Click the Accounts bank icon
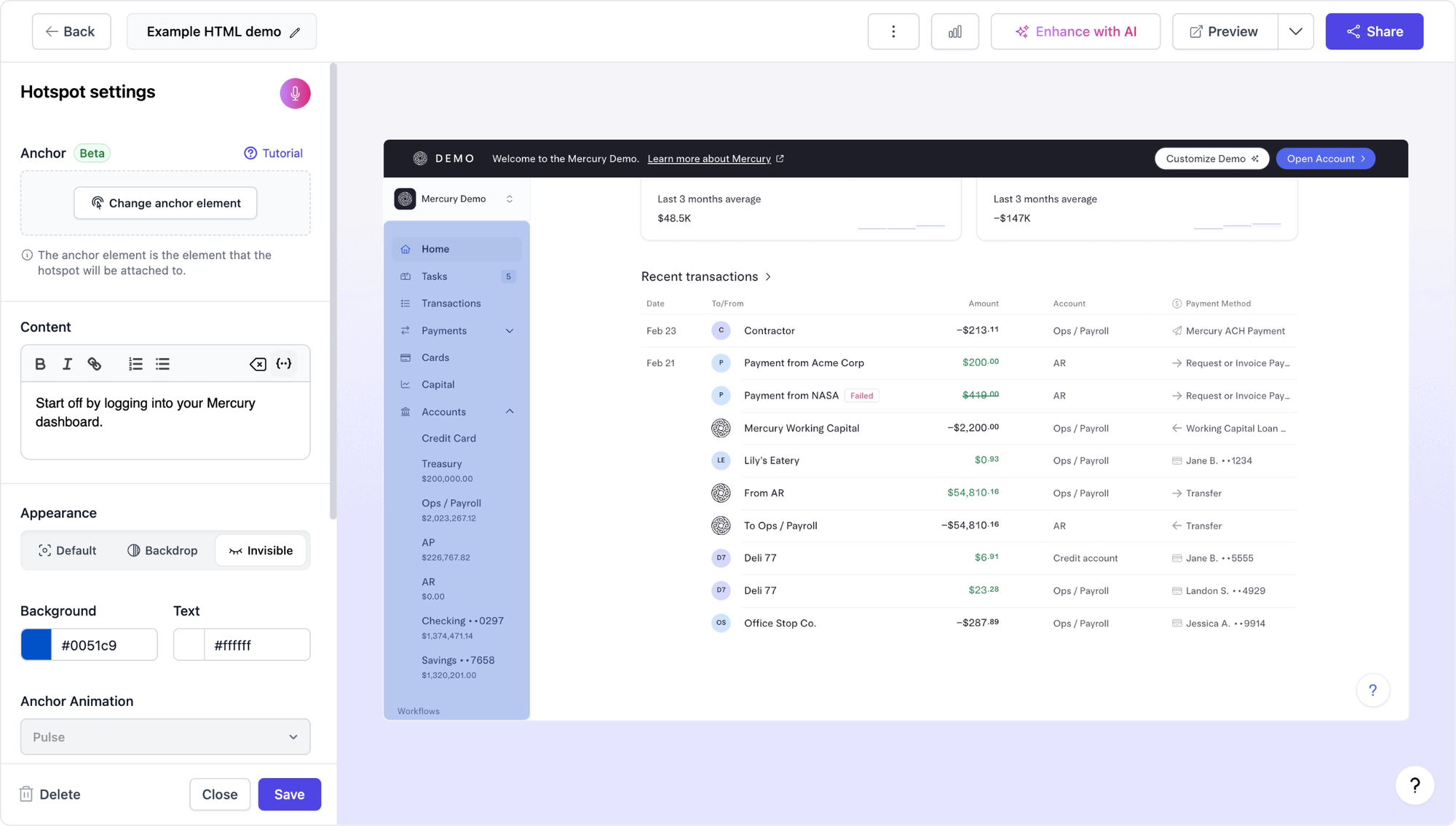1456x826 pixels. point(405,412)
